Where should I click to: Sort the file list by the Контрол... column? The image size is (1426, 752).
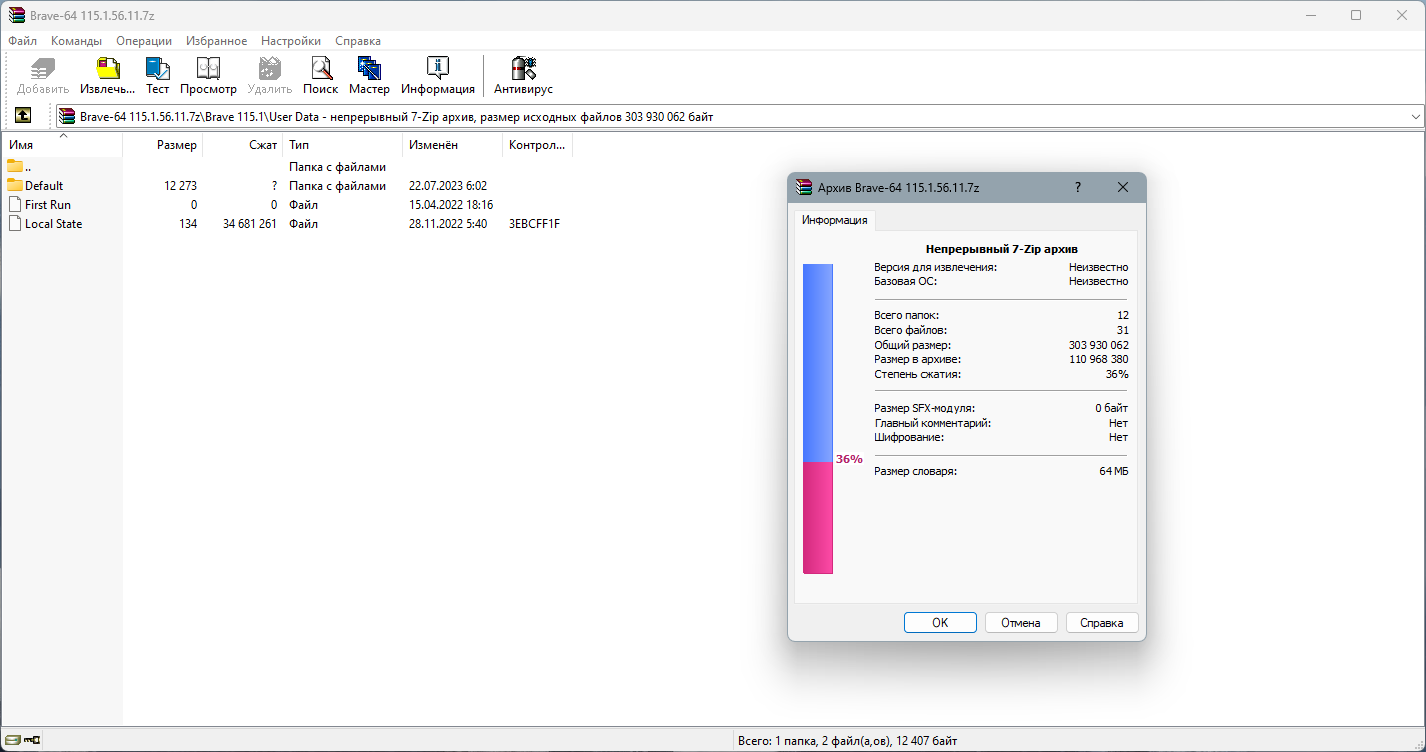(x=538, y=145)
